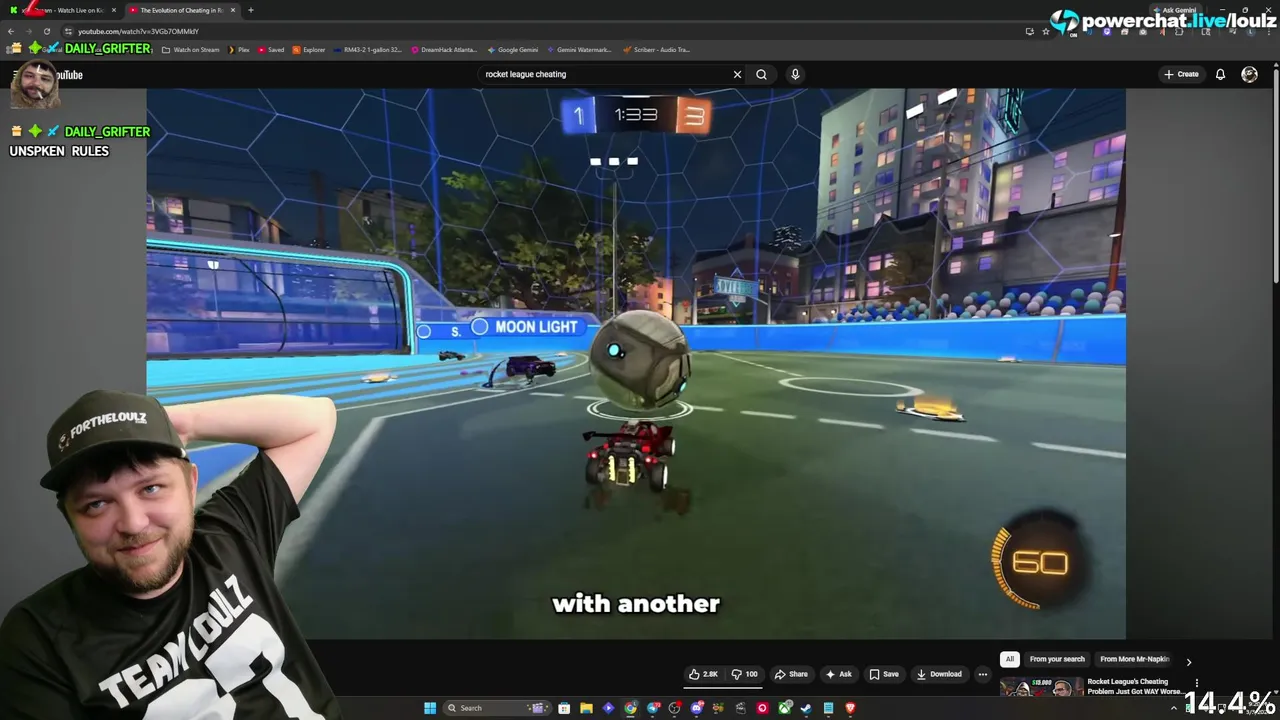Open options menu for the recommended video
Image resolution: width=1280 pixels, height=720 pixels.
pos(1196,683)
